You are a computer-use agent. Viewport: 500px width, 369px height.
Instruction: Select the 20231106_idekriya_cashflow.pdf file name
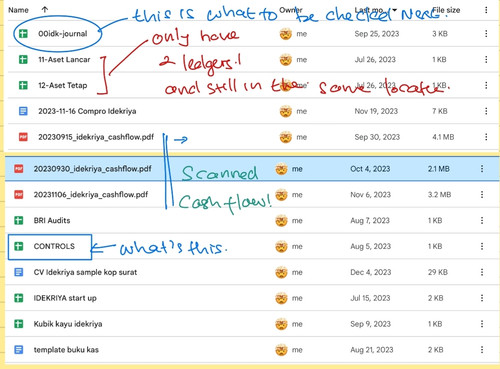click(91, 194)
